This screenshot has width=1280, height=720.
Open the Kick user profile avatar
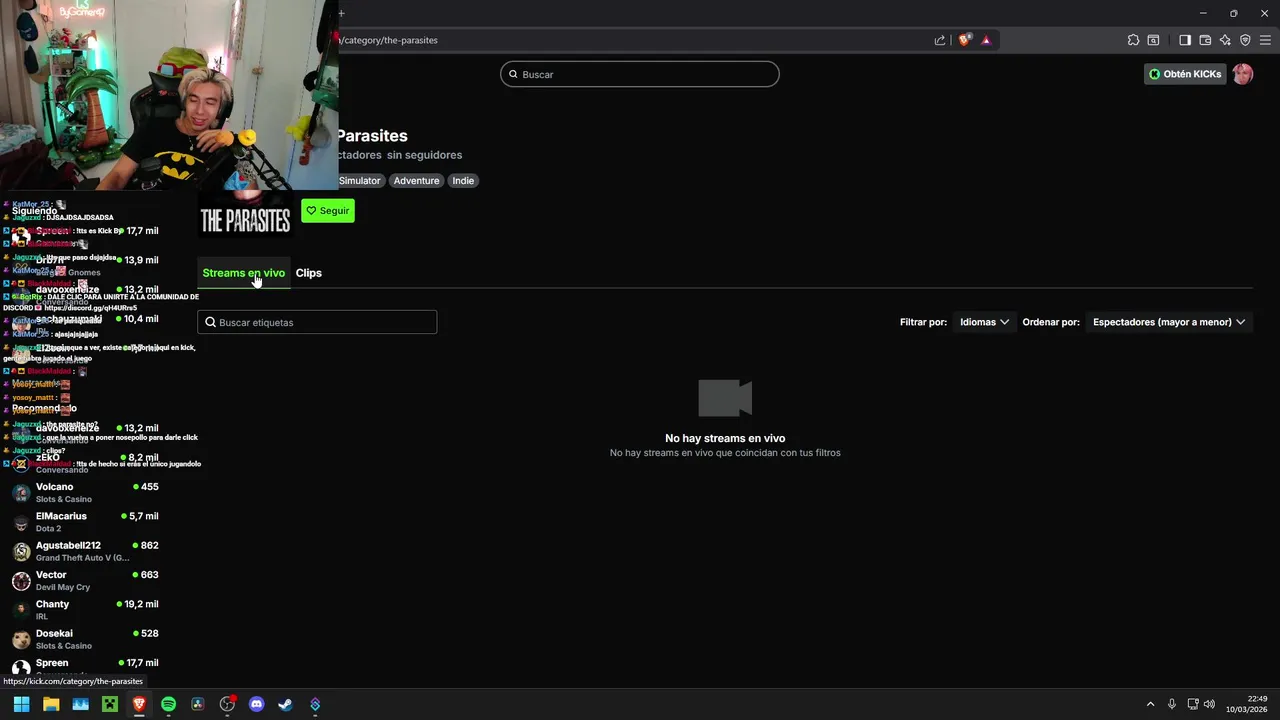pos(1242,74)
